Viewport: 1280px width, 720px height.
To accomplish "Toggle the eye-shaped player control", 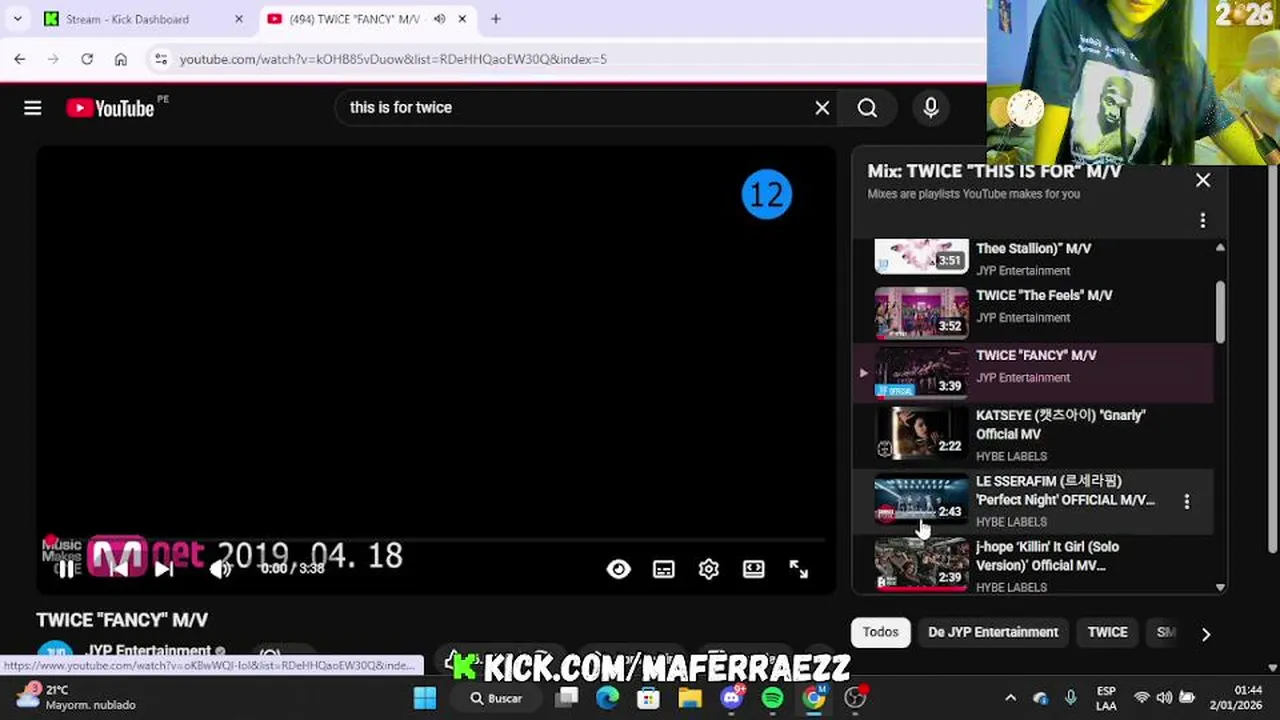I will pos(619,569).
